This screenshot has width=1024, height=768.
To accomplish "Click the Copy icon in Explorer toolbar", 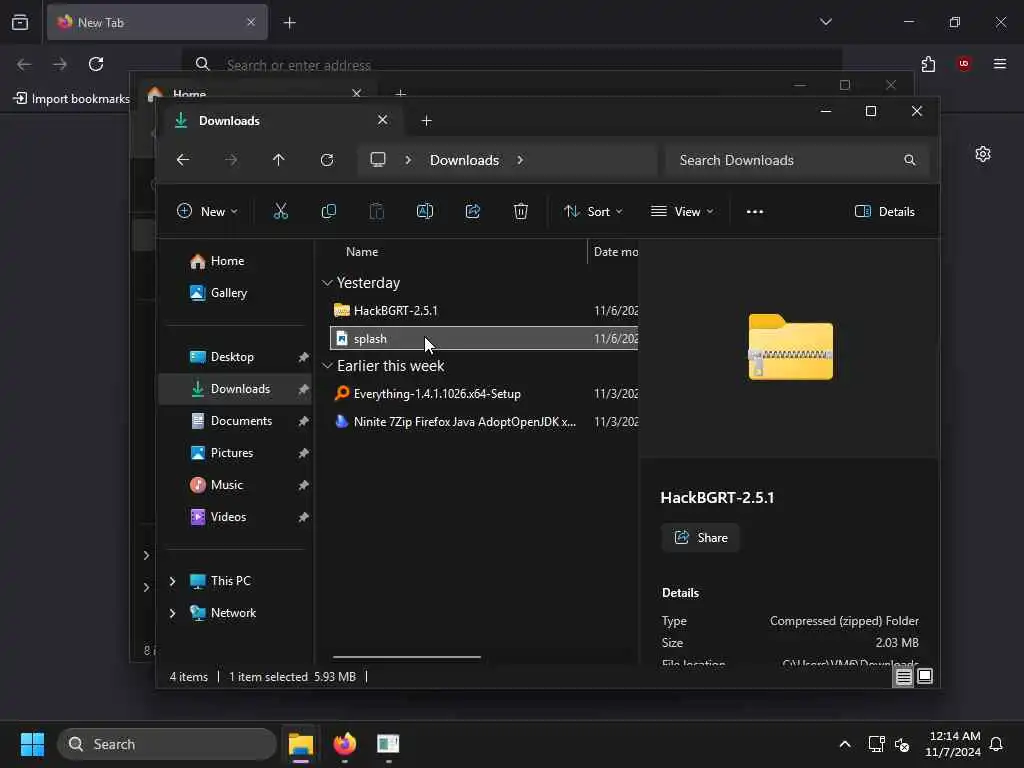I will point(328,212).
